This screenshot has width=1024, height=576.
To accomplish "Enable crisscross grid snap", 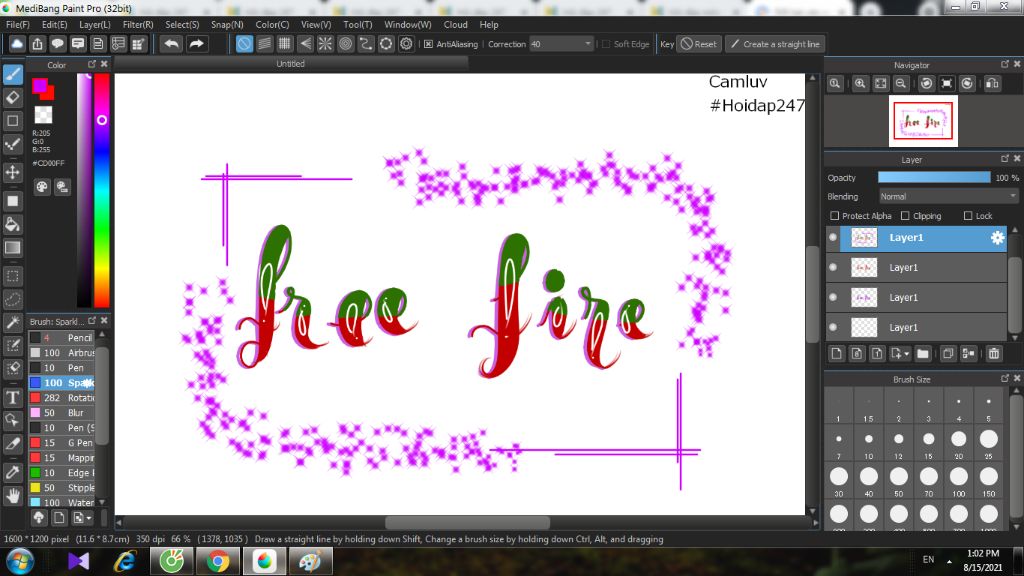I will 285,44.
